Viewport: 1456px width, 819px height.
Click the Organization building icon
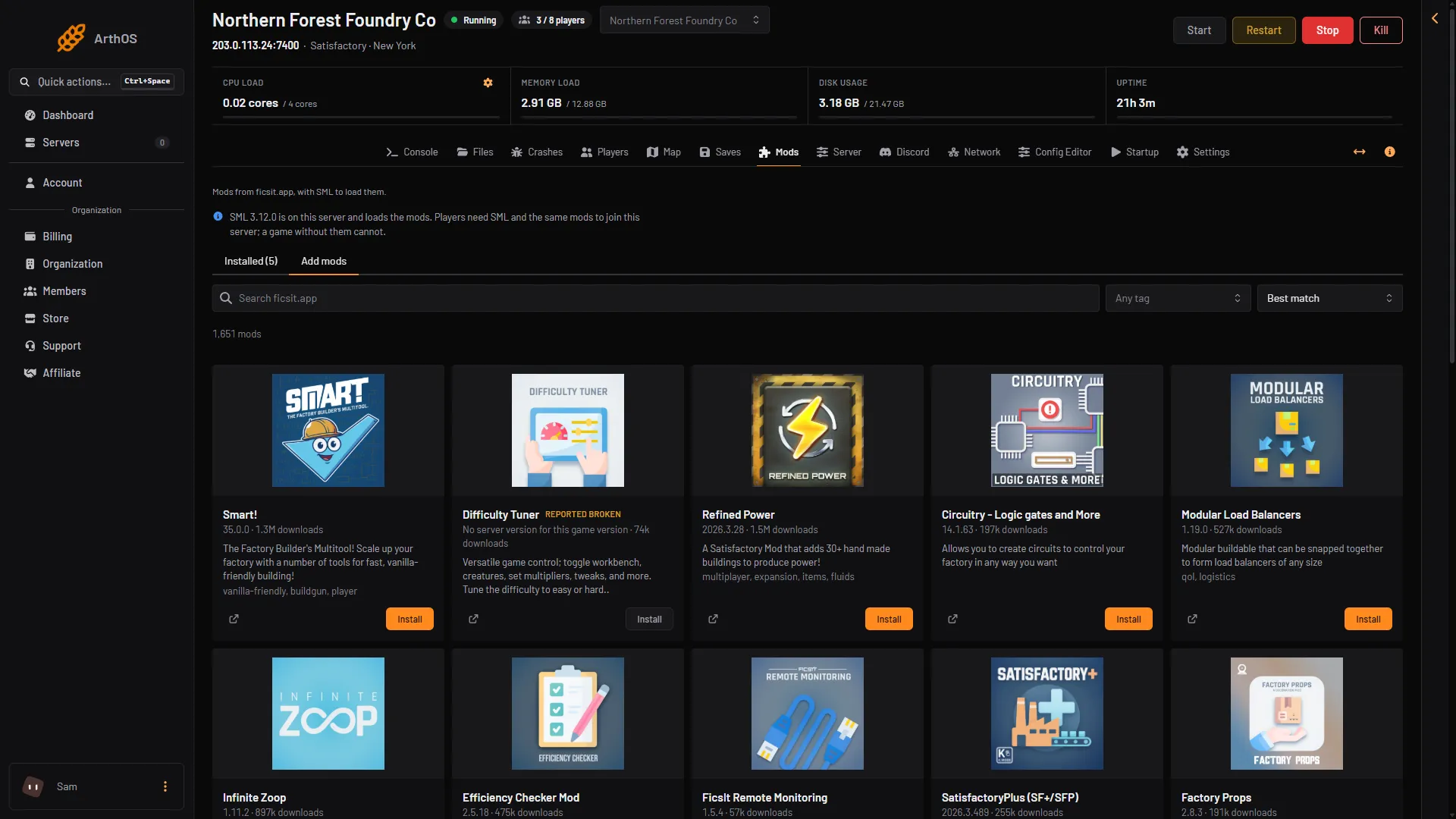coord(30,264)
